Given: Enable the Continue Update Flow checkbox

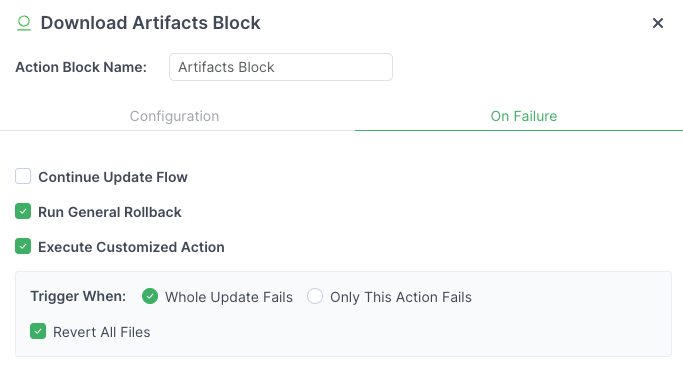Looking at the screenshot, I should [x=23, y=176].
